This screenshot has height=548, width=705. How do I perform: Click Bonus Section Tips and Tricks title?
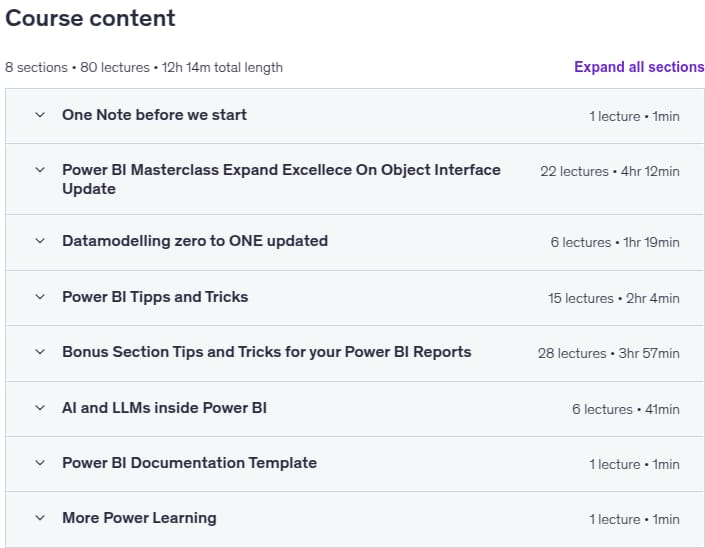click(267, 352)
